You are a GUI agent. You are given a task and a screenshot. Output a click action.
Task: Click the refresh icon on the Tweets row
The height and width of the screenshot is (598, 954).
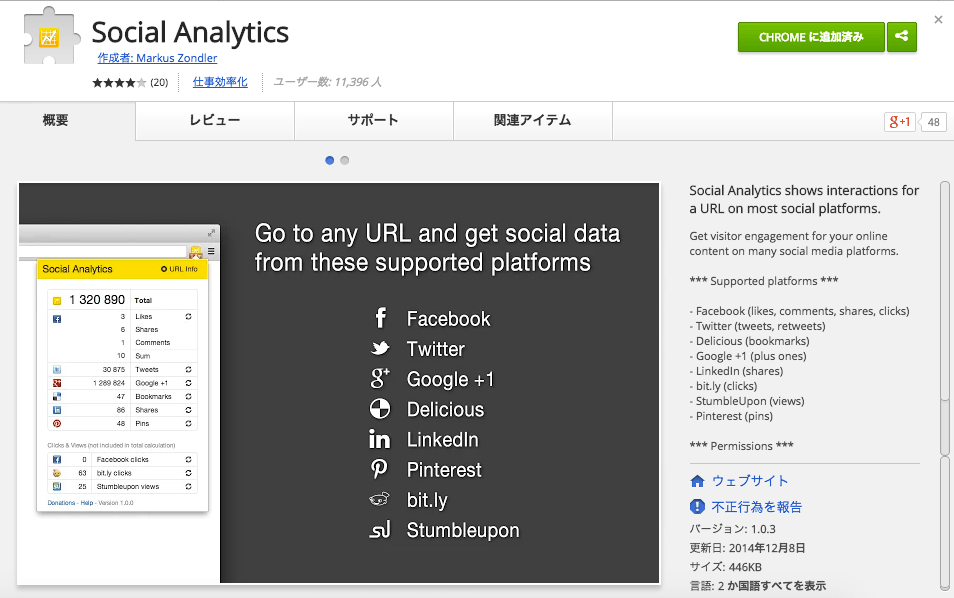point(189,369)
